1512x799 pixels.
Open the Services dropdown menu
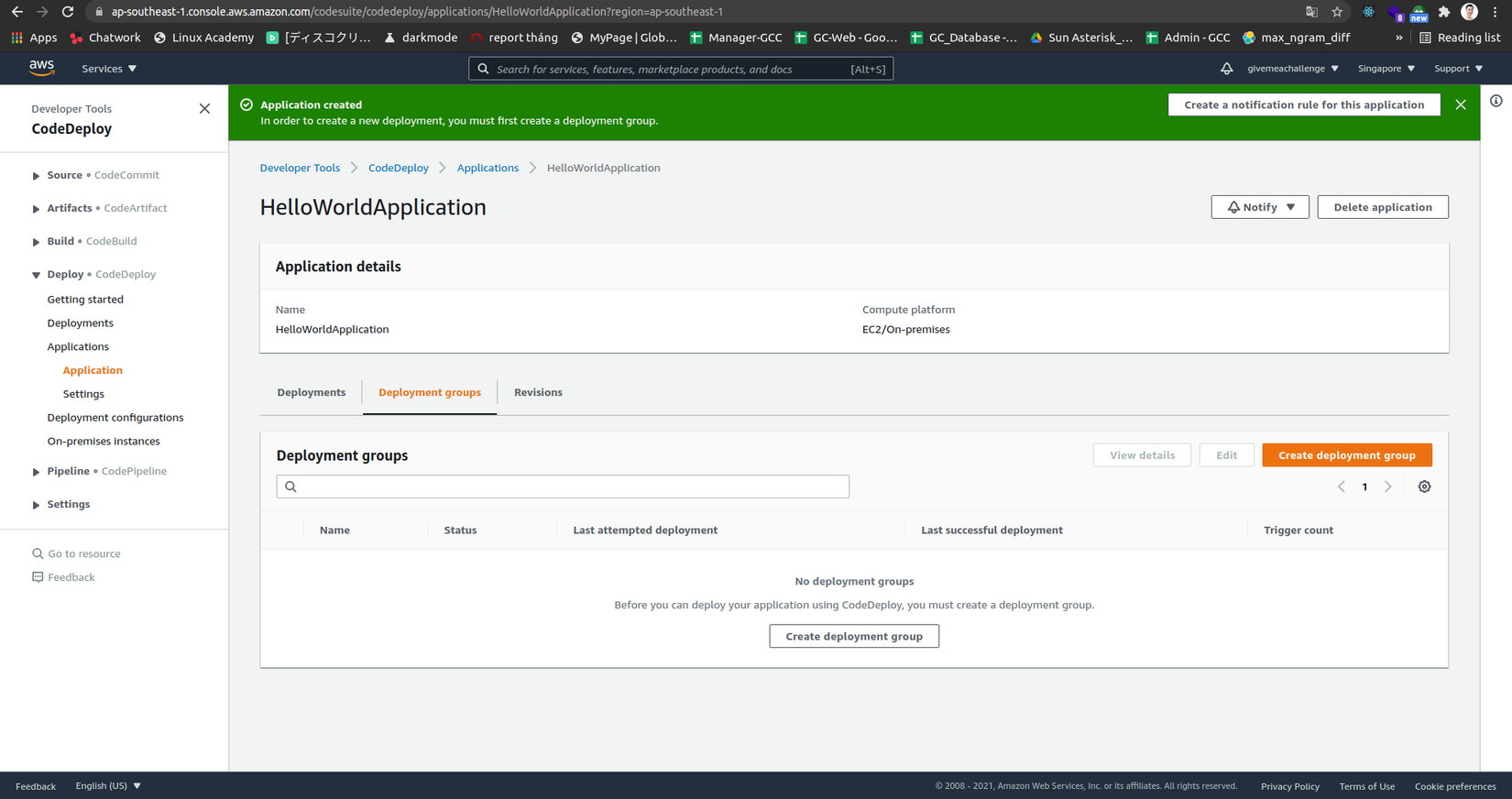pyautogui.click(x=109, y=69)
